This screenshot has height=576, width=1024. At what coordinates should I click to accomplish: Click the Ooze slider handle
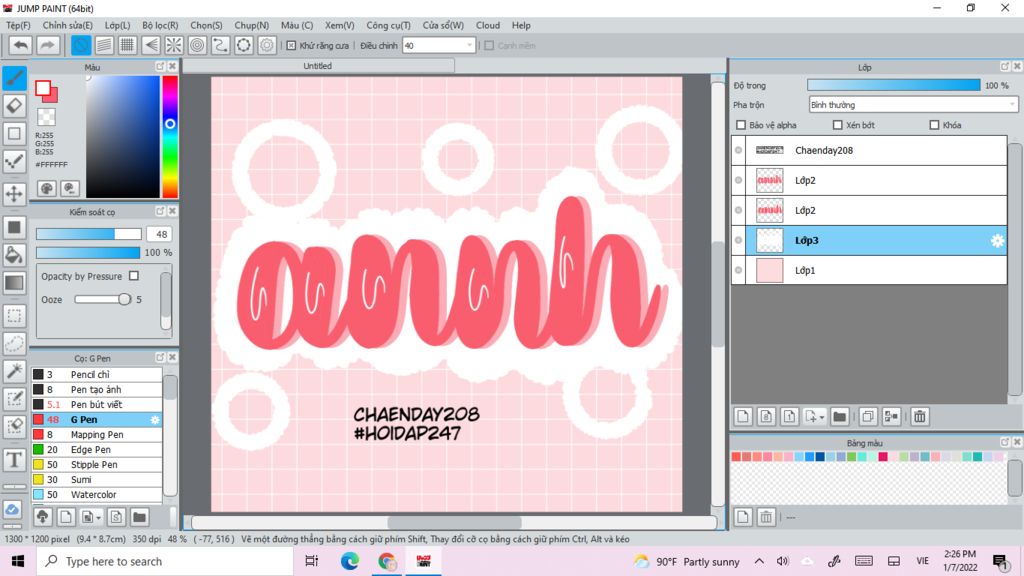click(124, 299)
